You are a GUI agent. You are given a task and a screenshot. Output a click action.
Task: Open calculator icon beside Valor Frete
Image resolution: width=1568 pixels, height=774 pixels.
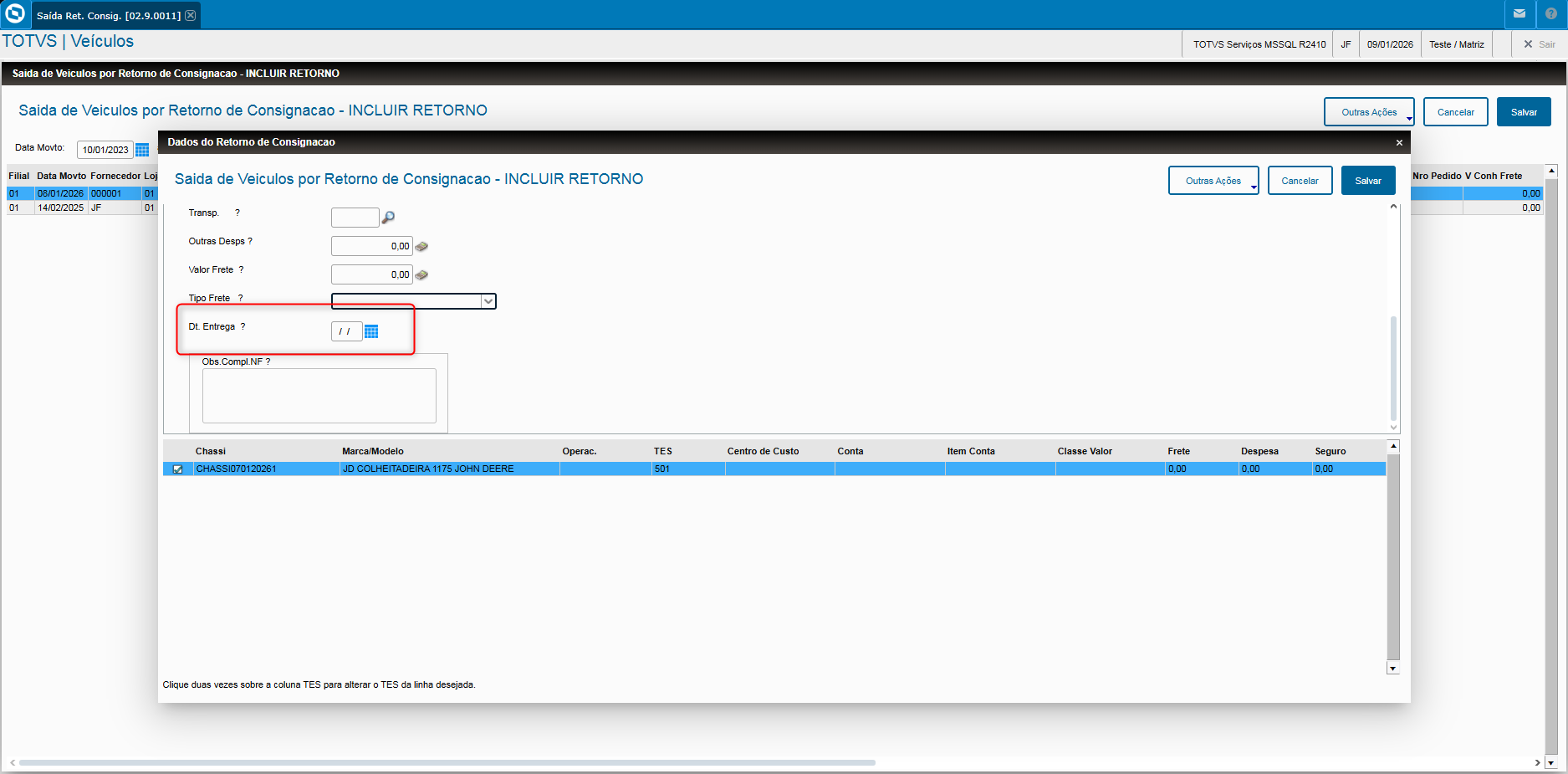coord(421,274)
